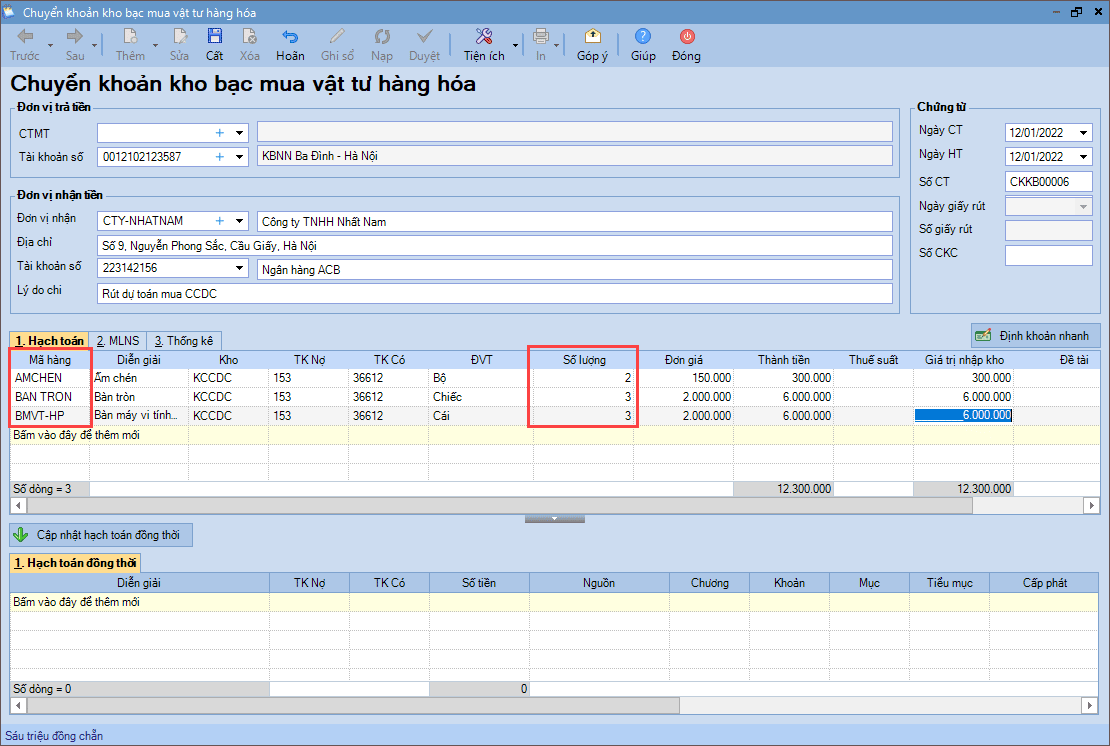Open the Ngày giấy rút date dropdown
Screen dimensions: 1110x746
click(x=1083, y=207)
